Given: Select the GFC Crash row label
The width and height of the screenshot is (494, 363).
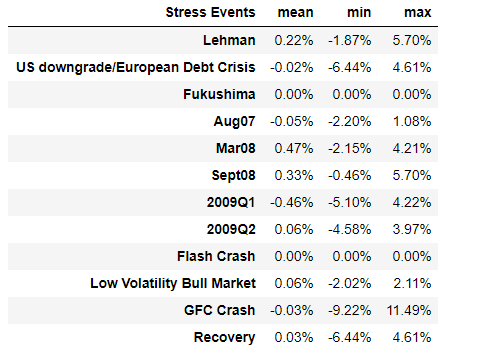Looking at the screenshot, I should coord(220,310).
